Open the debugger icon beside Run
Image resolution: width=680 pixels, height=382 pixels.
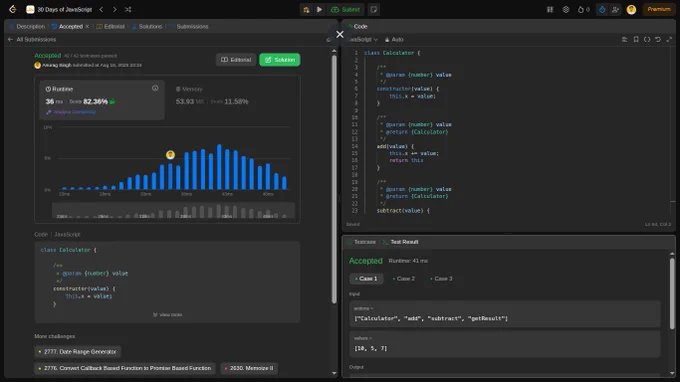[306, 9]
